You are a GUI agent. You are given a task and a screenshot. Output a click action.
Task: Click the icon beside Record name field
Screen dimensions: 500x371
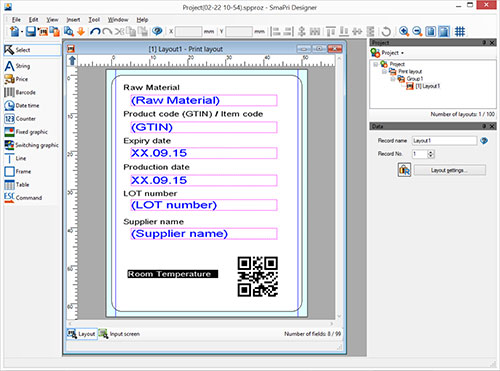(484, 141)
